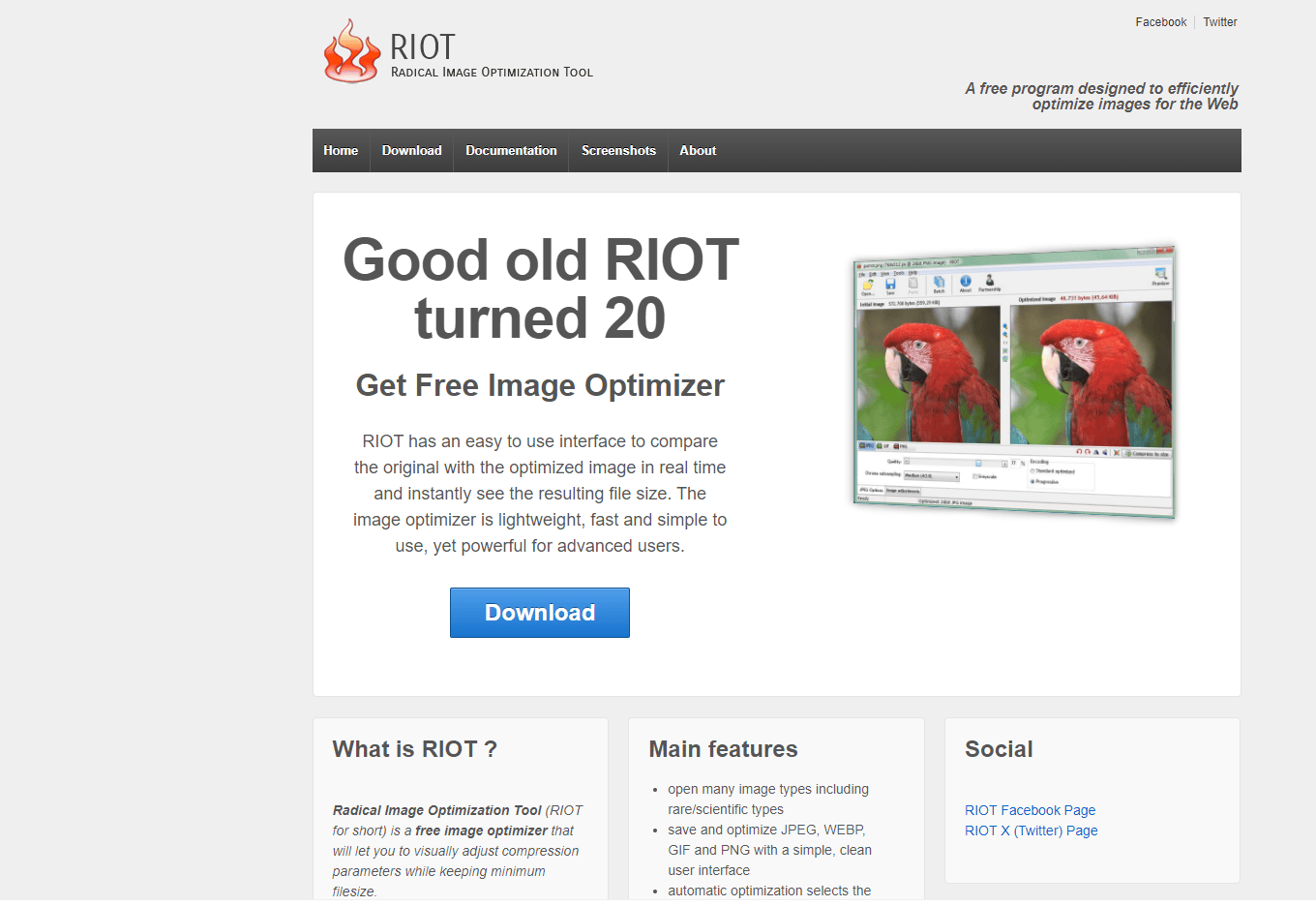Click the 'Radical Image Optimization Tool' logo text
This screenshot has width=1316, height=906.
[x=492, y=73]
